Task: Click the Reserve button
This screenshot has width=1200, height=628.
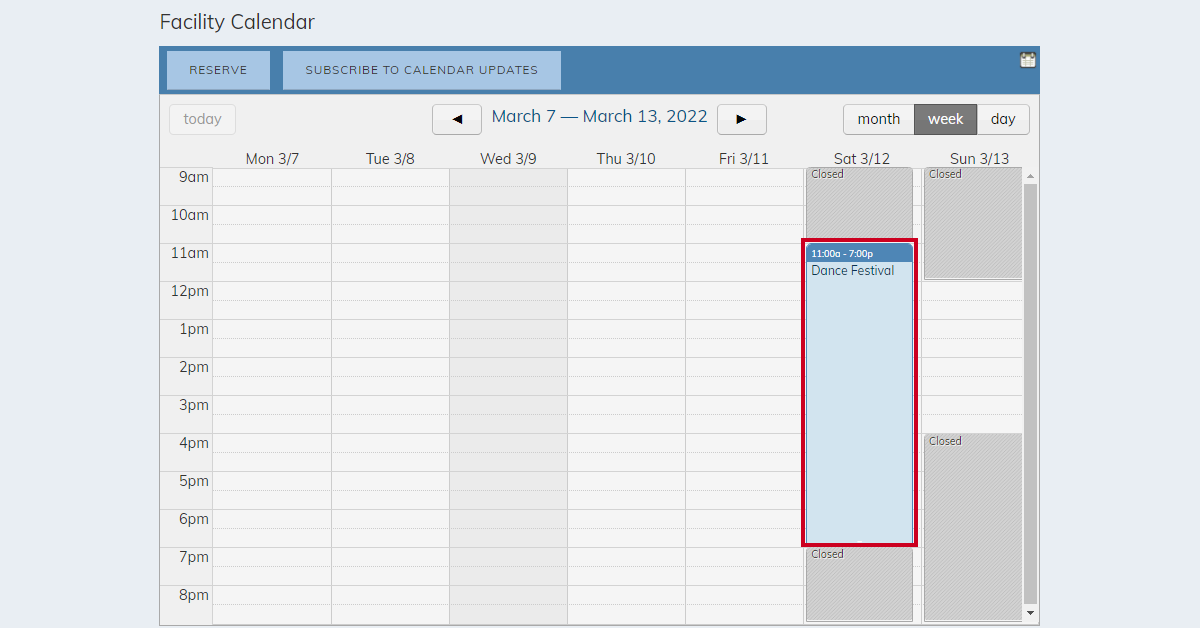Action: point(218,70)
